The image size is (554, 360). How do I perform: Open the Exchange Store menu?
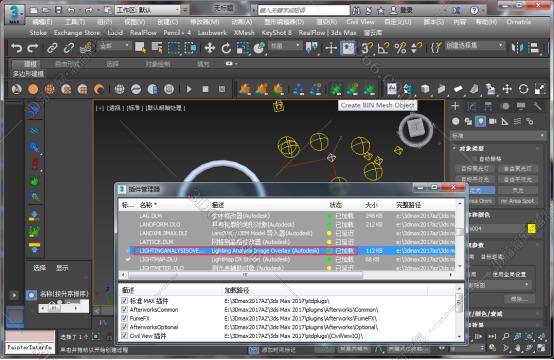coord(77,33)
